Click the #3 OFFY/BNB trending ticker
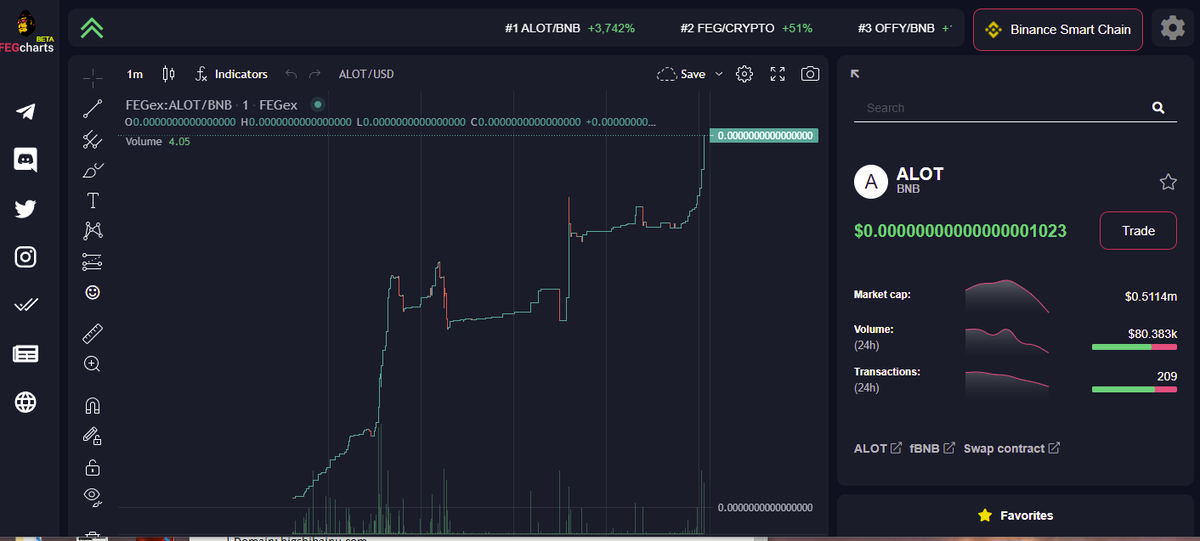The height and width of the screenshot is (541, 1200). 905,28
